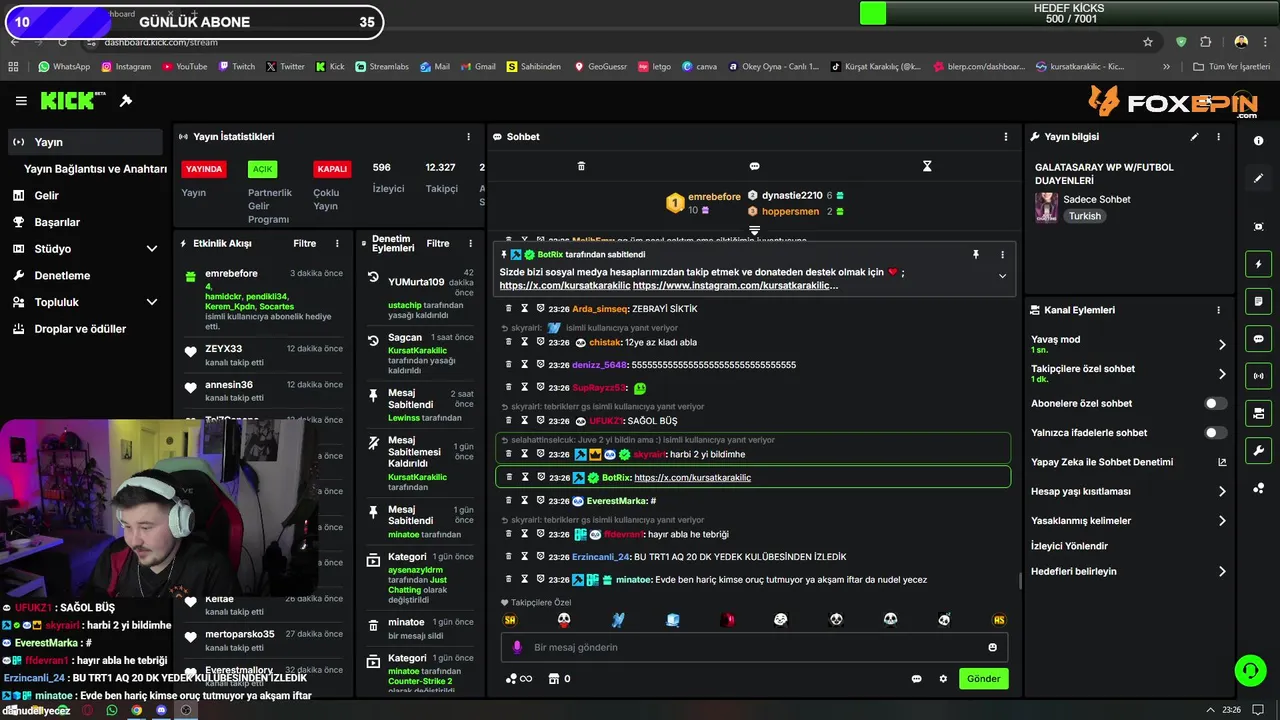Open the x.com/kursatkarakilic link in chat

pos(692,478)
